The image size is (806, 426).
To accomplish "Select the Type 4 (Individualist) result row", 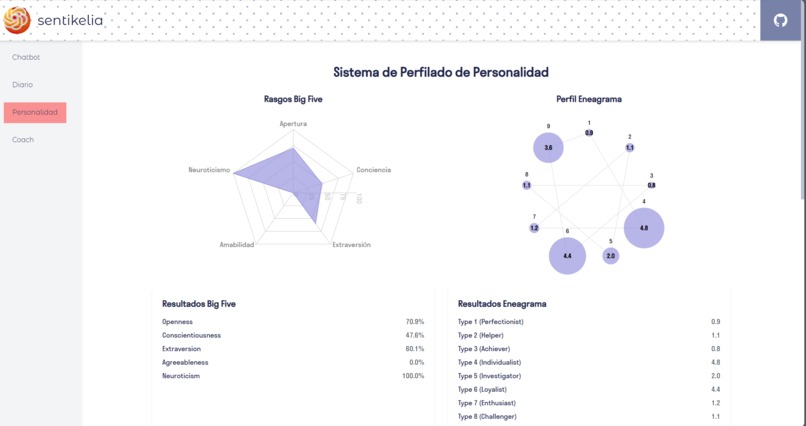I will point(589,362).
